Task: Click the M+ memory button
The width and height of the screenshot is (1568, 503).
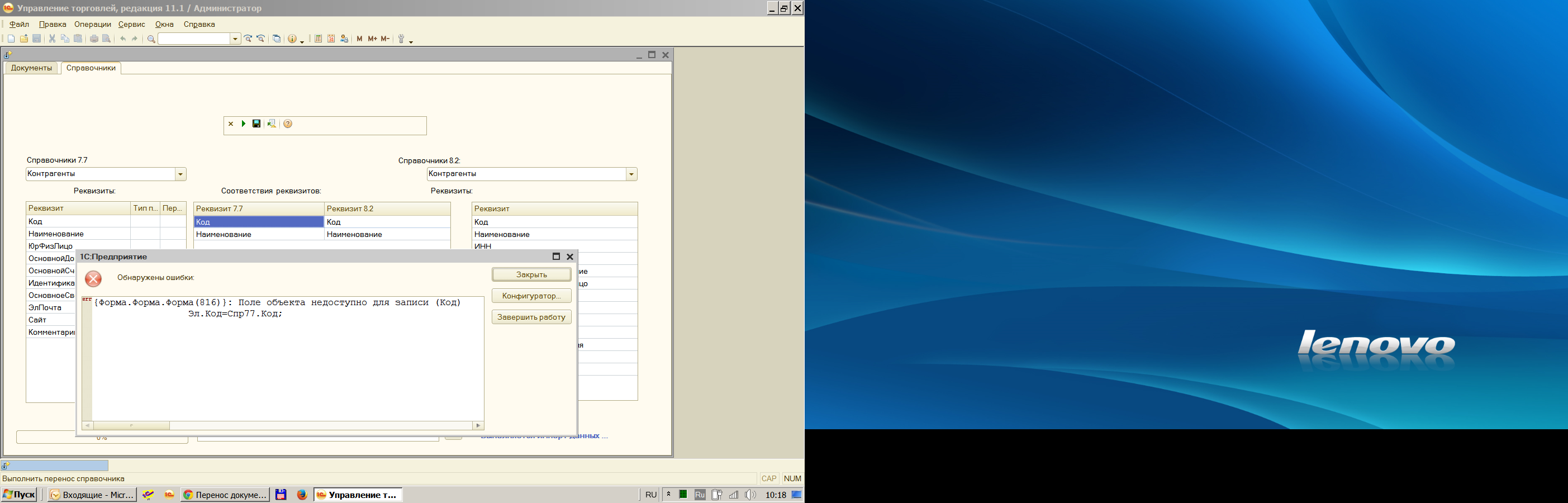Action: tap(372, 39)
